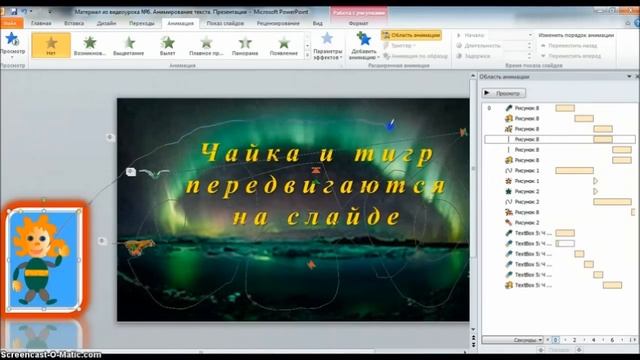The height and width of the screenshot is (360, 640).
Task: Select Рисунок 2 row with green star icon
Action: pyautogui.click(x=560, y=191)
